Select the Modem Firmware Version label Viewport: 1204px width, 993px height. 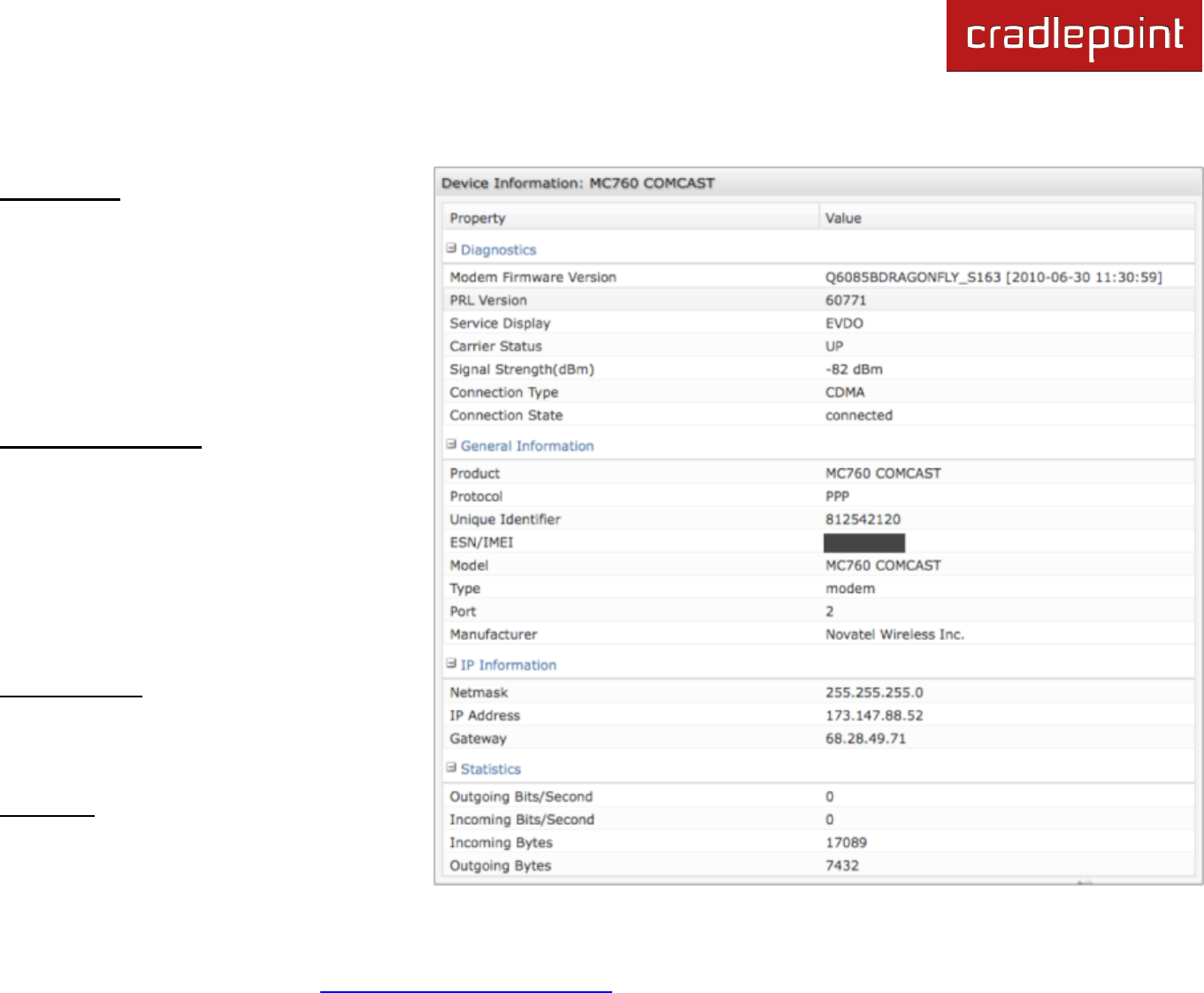click(x=533, y=277)
